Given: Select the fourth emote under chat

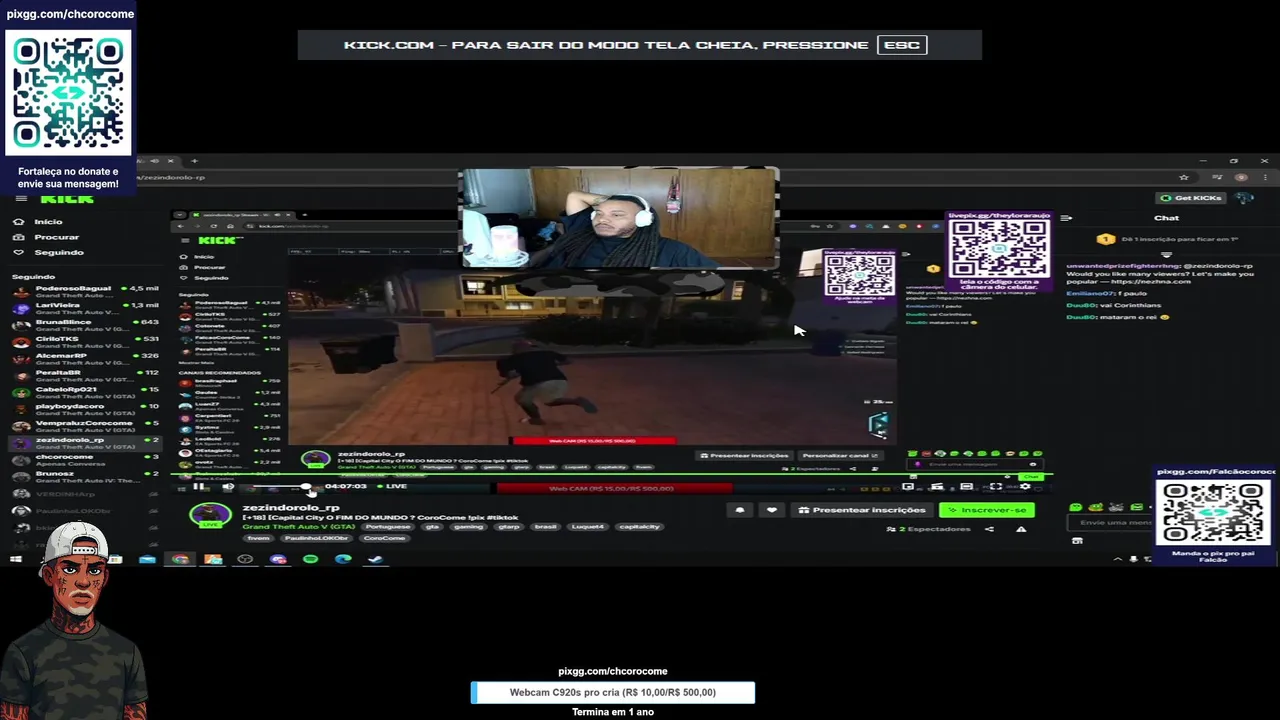Looking at the screenshot, I should (1136, 507).
